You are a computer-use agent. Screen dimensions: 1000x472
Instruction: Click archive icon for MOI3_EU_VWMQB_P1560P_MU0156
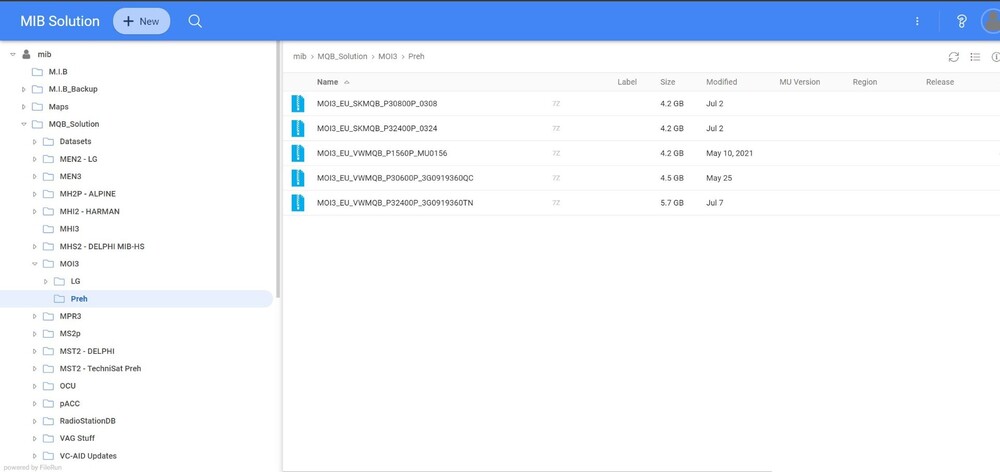pyautogui.click(x=297, y=153)
